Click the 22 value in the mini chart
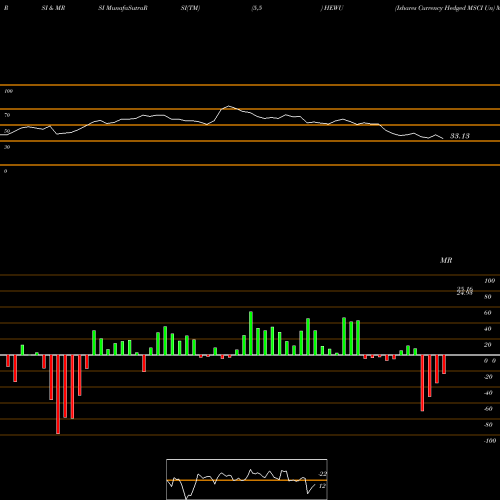This screenshot has width=500, height=500. pos(322,474)
